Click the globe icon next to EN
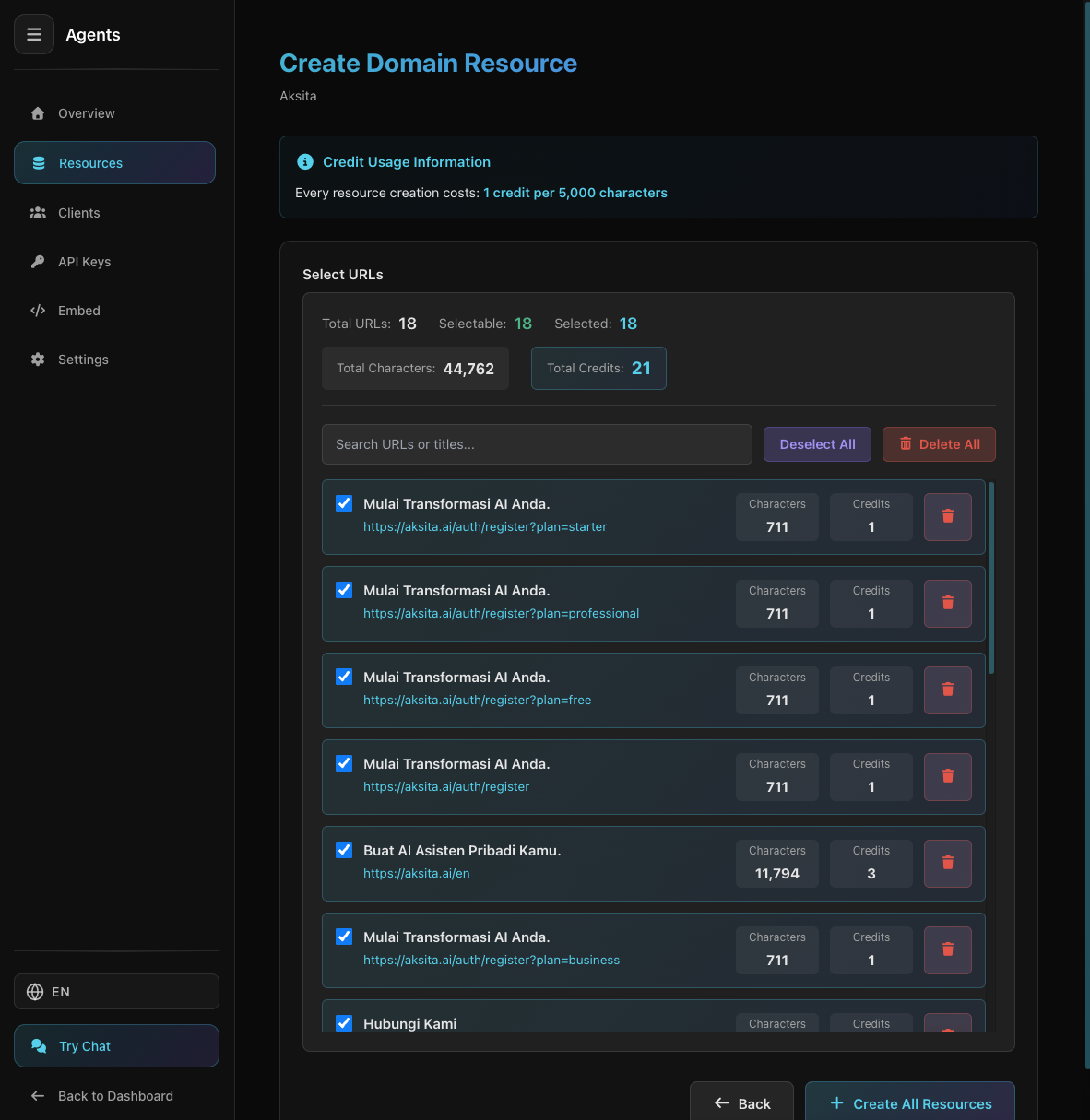 [x=34, y=991]
